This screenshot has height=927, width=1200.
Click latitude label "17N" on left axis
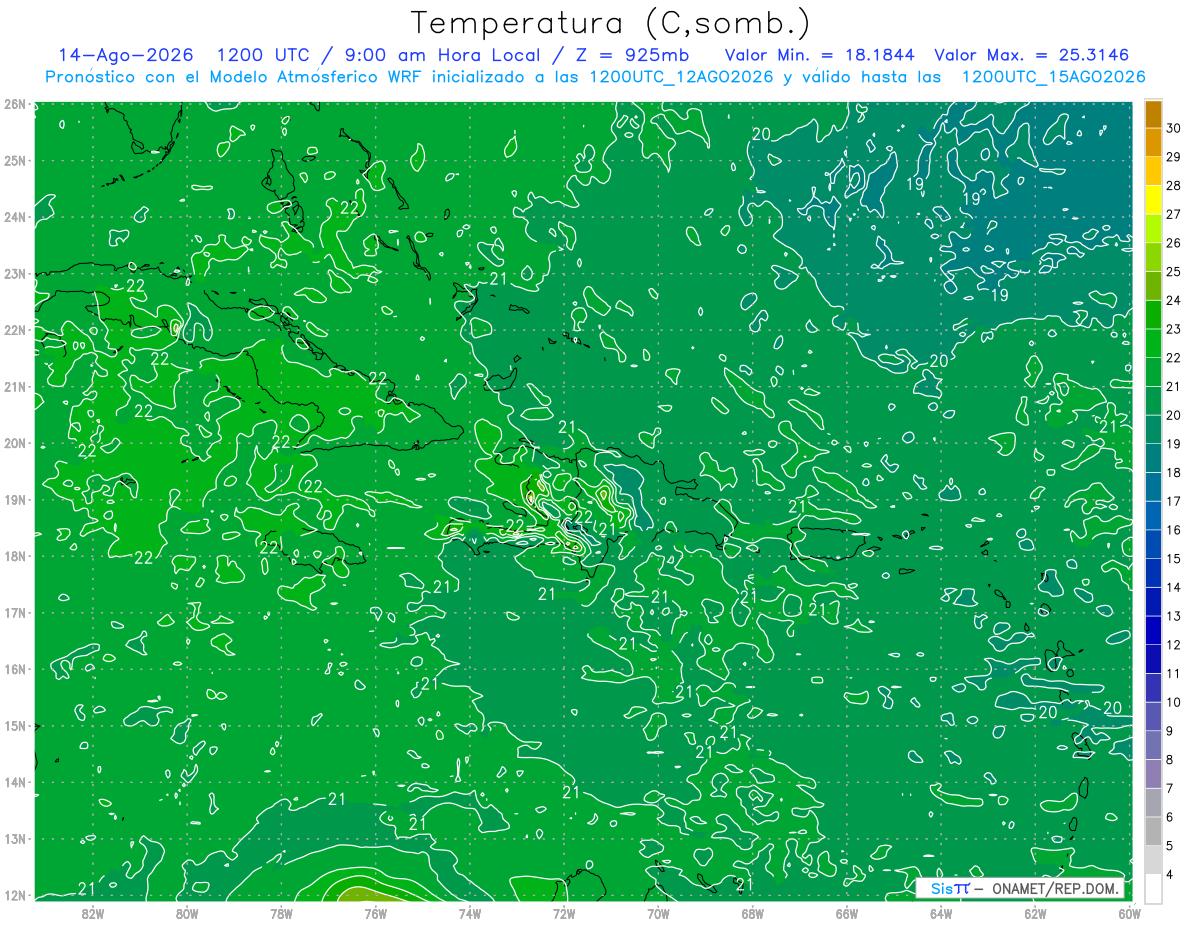[x=15, y=612]
